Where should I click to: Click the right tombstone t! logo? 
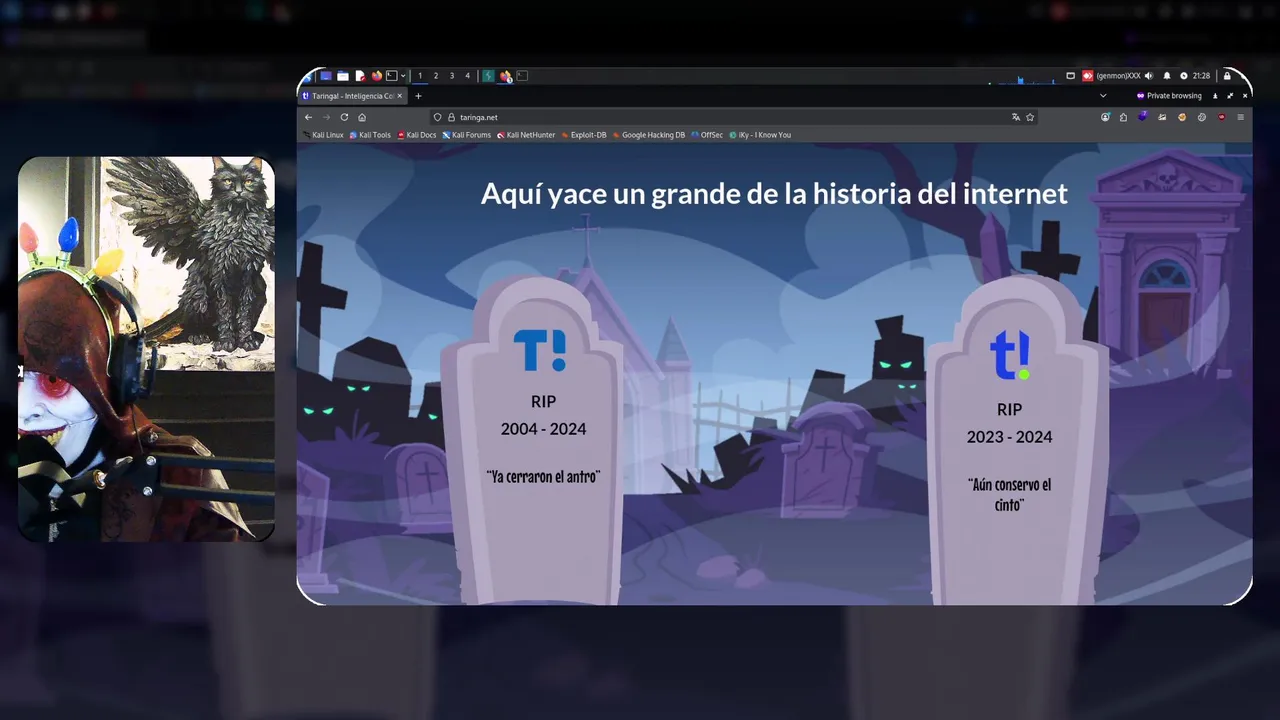tap(1010, 355)
